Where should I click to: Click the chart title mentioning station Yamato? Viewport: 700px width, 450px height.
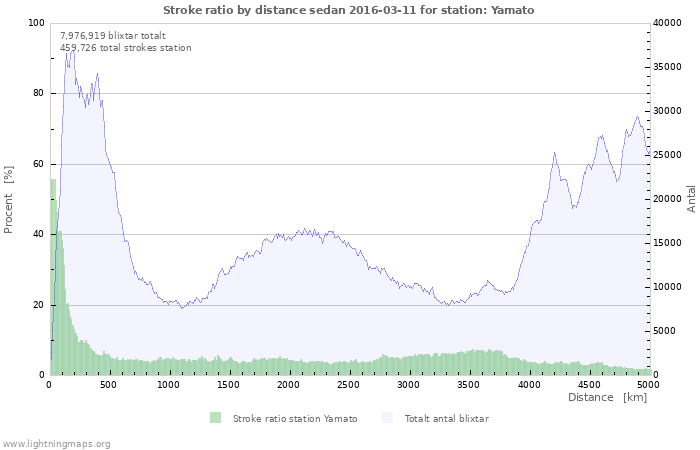(x=349, y=10)
